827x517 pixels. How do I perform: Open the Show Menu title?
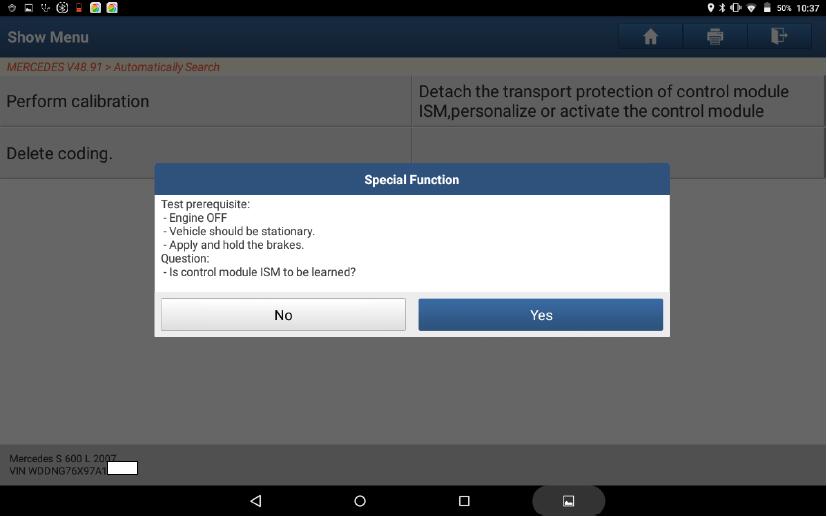coord(48,37)
